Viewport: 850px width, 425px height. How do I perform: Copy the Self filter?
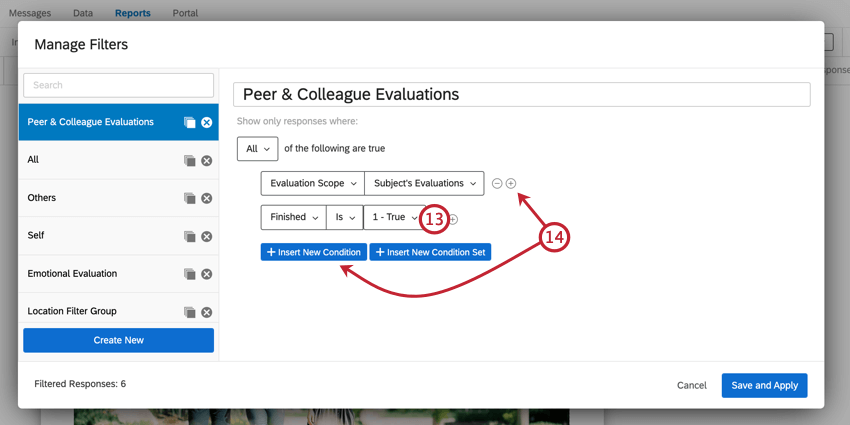(x=189, y=236)
